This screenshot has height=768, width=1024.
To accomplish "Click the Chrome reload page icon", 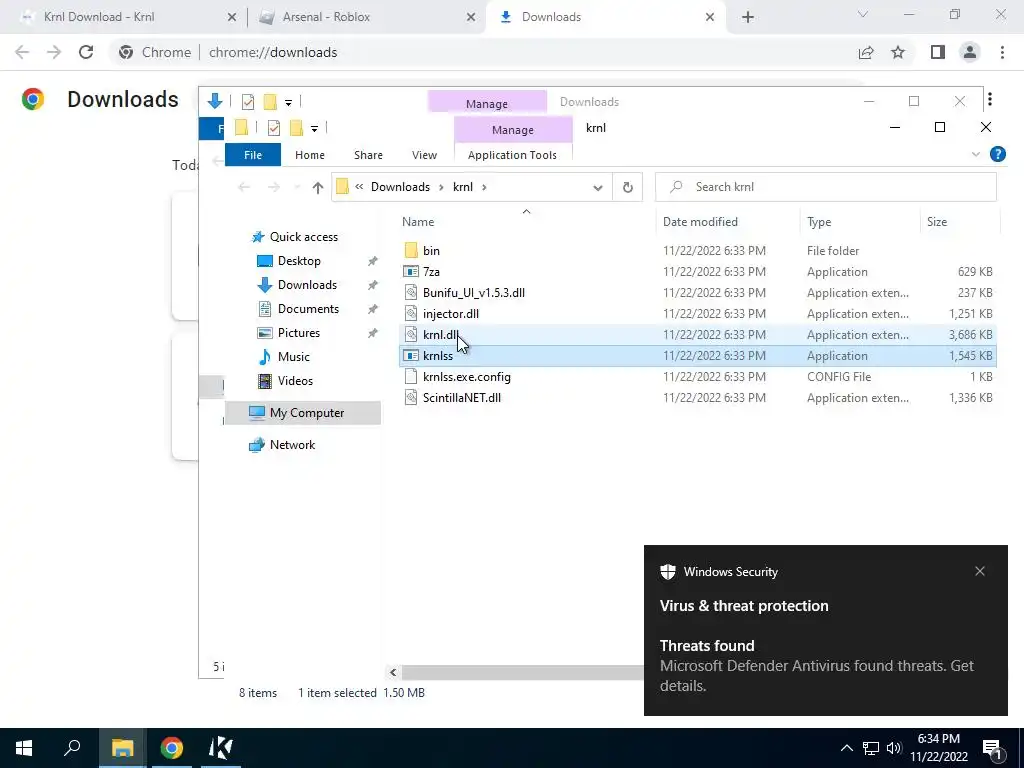I will (86, 52).
